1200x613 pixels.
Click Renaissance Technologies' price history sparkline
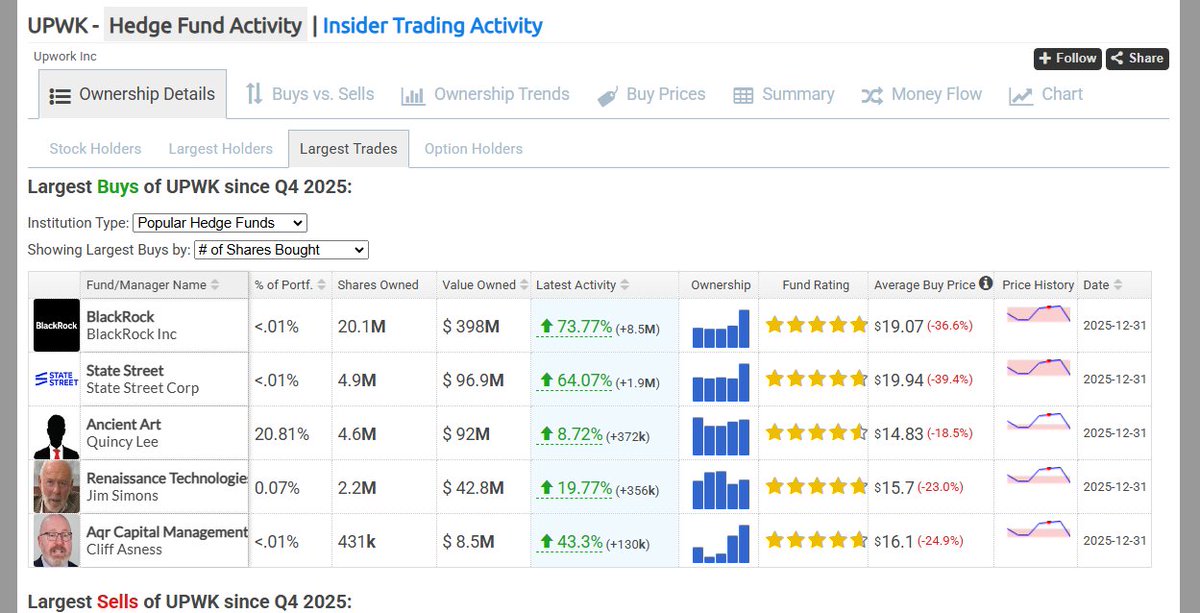pos(1038,475)
